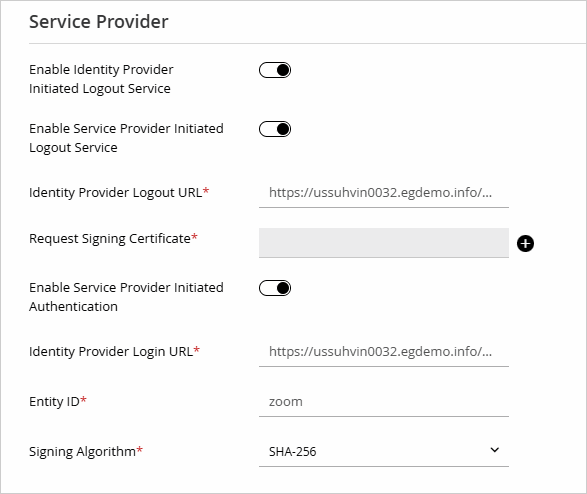The width and height of the screenshot is (587, 494).
Task: Focus the Identity Provider Logout URL field
Action: (x=384, y=193)
